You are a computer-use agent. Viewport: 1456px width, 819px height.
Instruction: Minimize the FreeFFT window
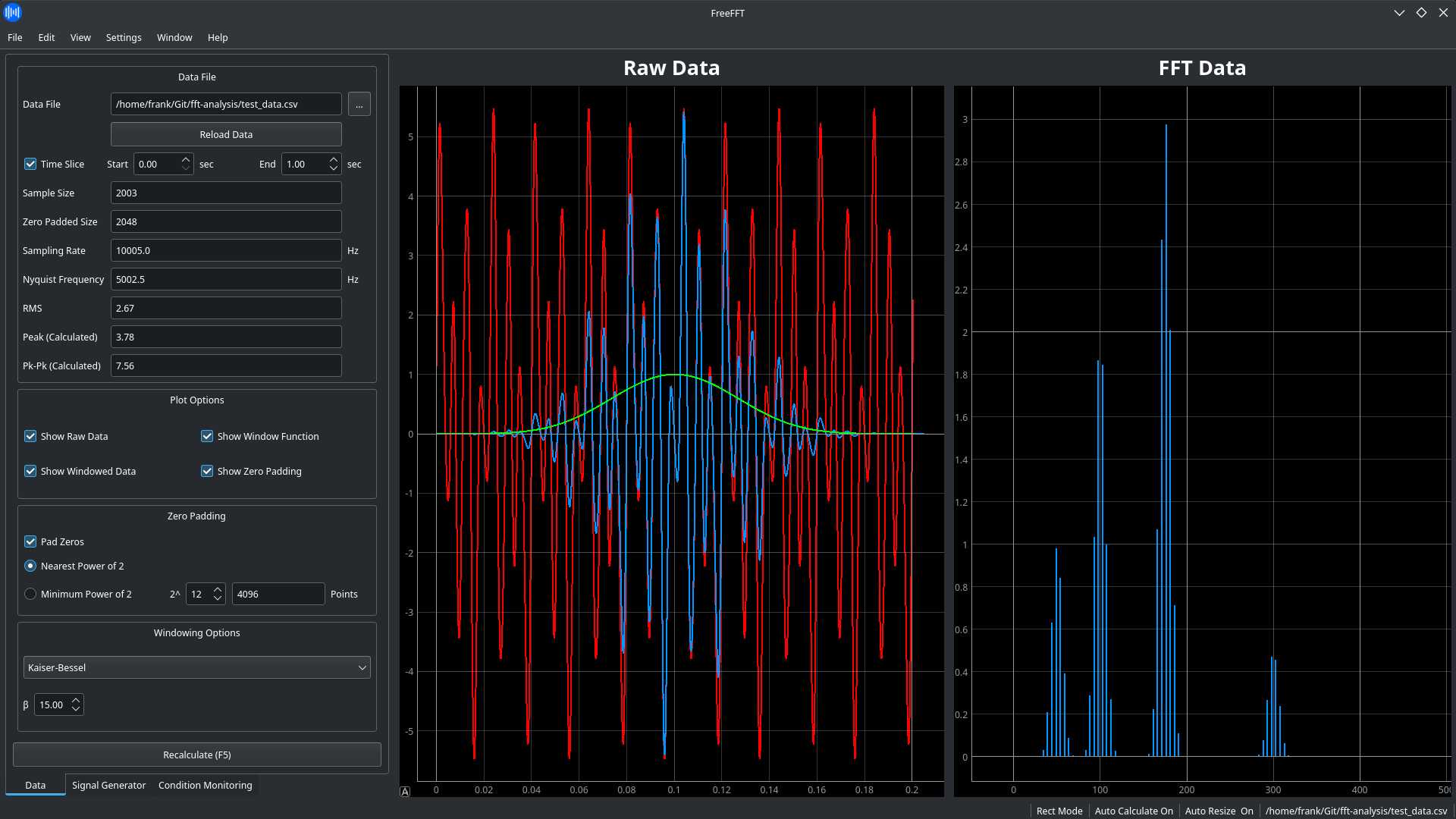pos(1398,13)
